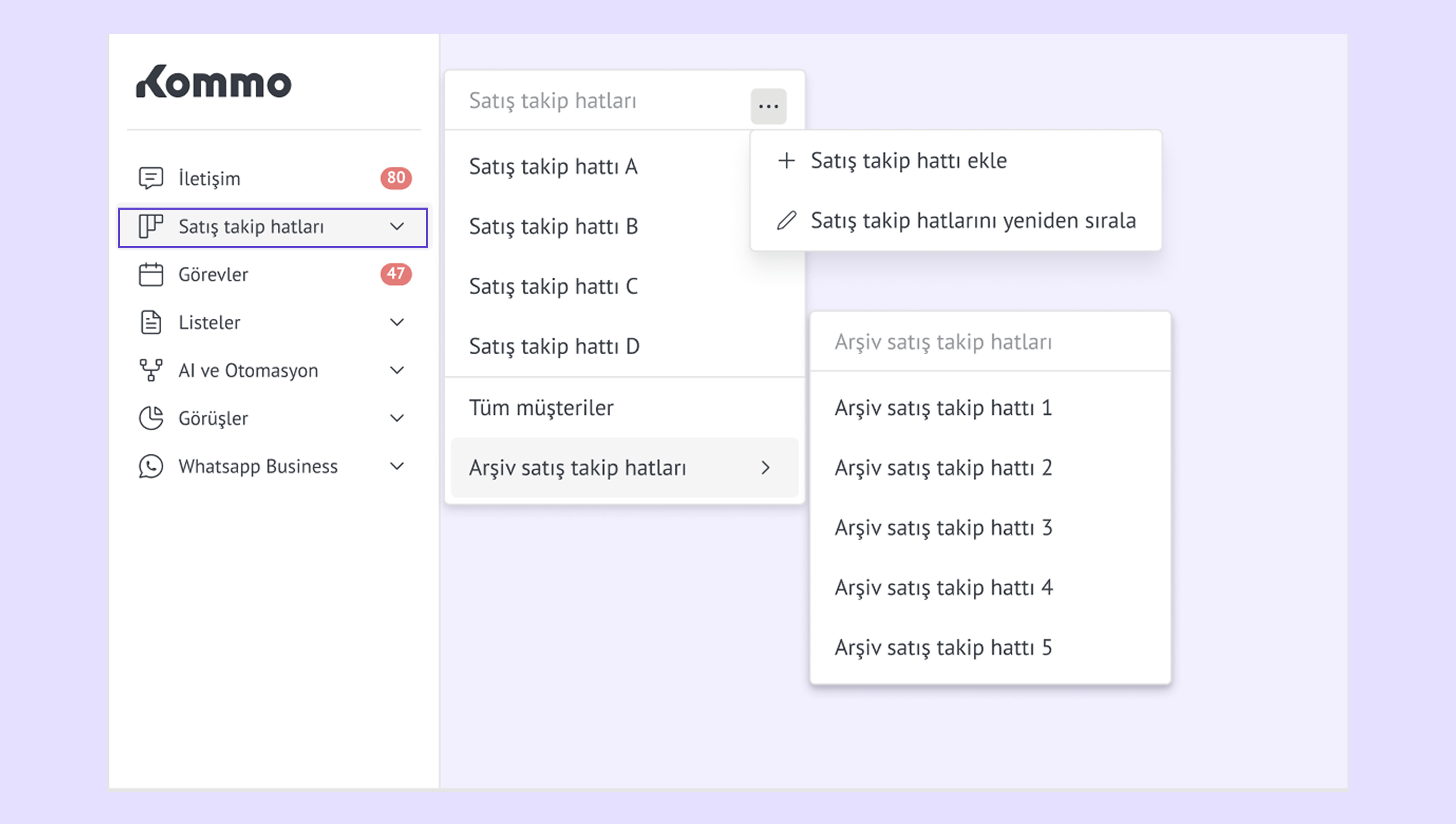Screen dimensions: 1456x824
Task: Expand the Whatsapp Business chevron
Action: click(397, 467)
